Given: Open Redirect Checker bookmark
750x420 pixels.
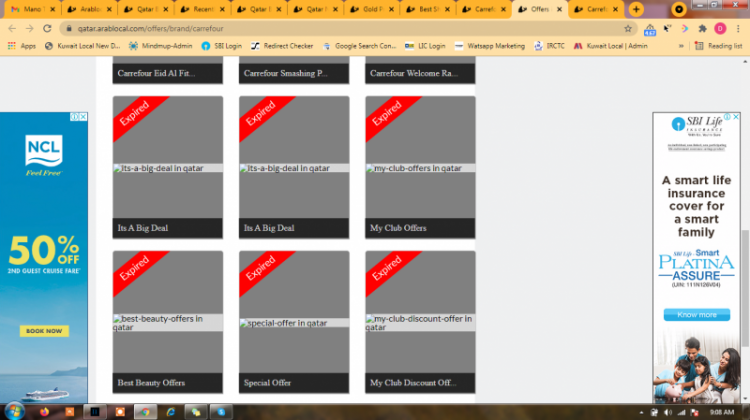Looking at the screenshot, I should click(282, 46).
